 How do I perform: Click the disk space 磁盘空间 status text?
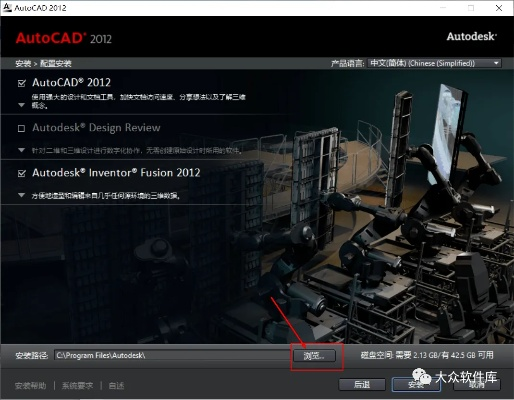point(427,355)
